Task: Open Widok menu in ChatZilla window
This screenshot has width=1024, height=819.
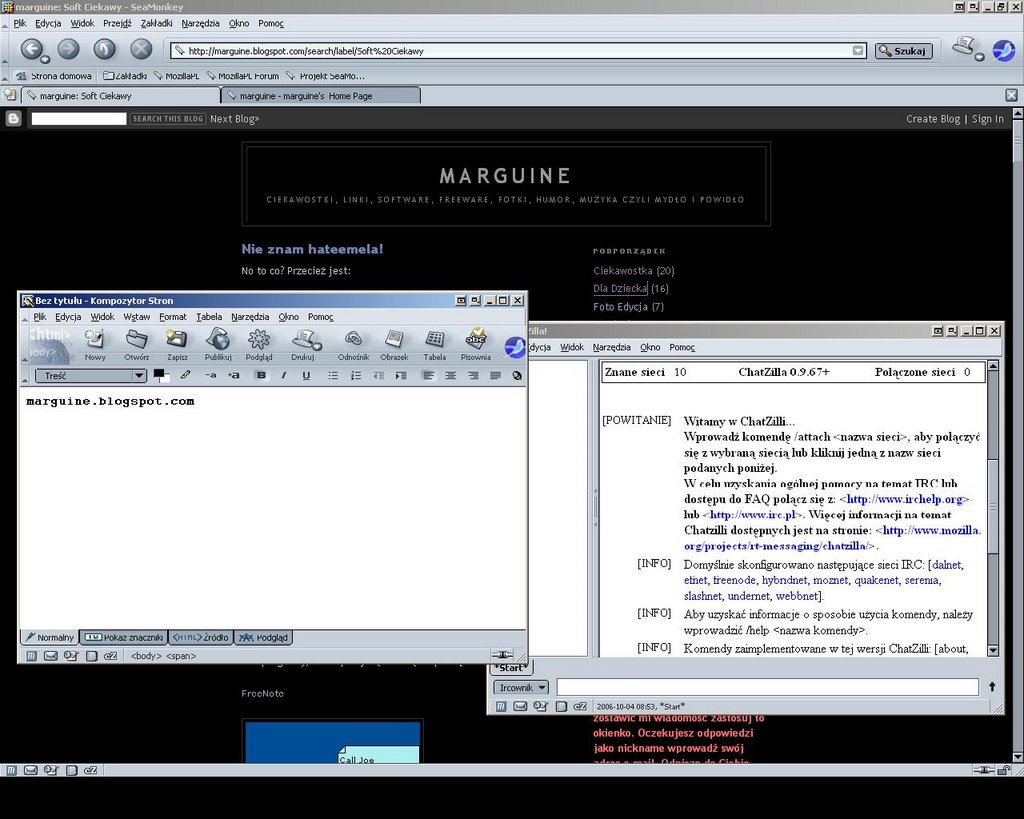Action: tap(571, 347)
